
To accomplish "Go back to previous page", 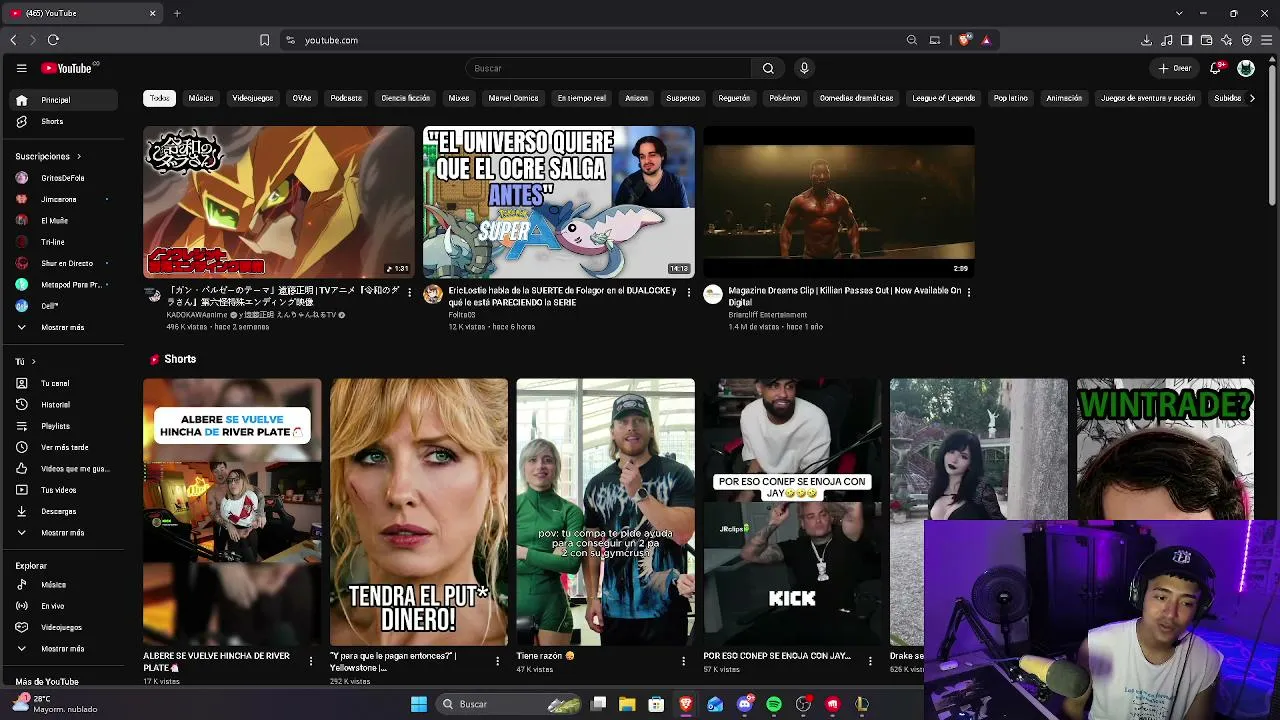I will coord(13,40).
